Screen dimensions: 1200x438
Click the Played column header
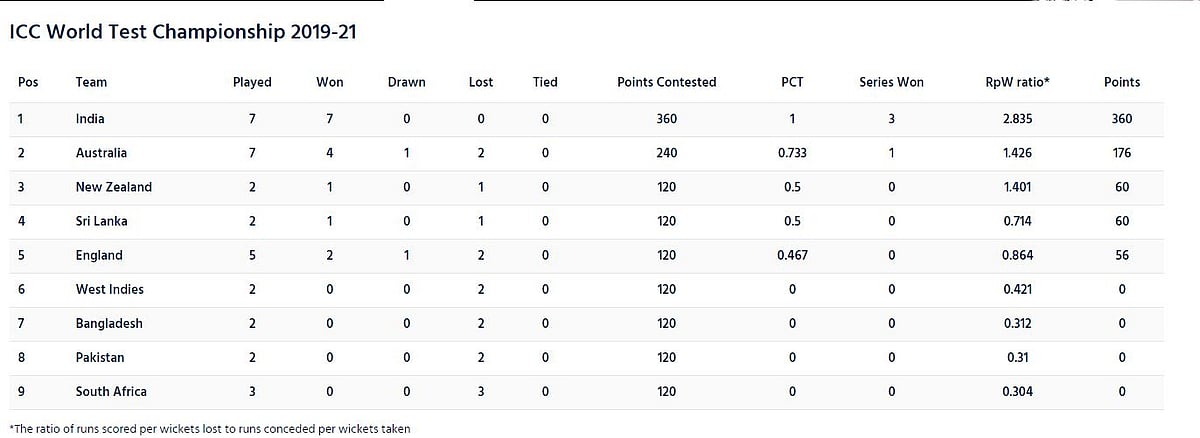252,82
